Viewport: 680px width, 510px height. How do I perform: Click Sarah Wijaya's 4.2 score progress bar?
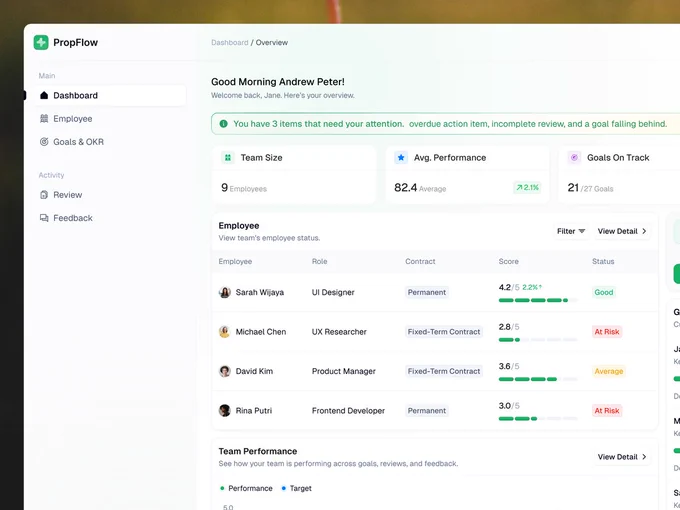tap(538, 300)
